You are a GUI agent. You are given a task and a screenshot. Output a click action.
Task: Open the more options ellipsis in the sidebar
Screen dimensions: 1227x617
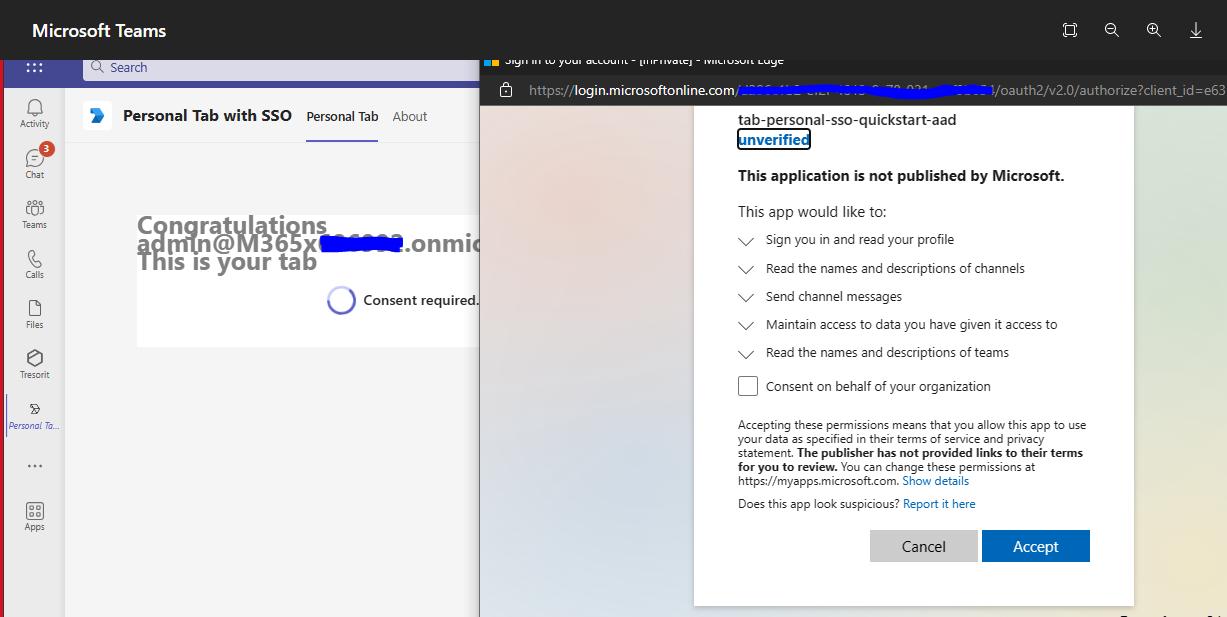pyautogui.click(x=34, y=465)
